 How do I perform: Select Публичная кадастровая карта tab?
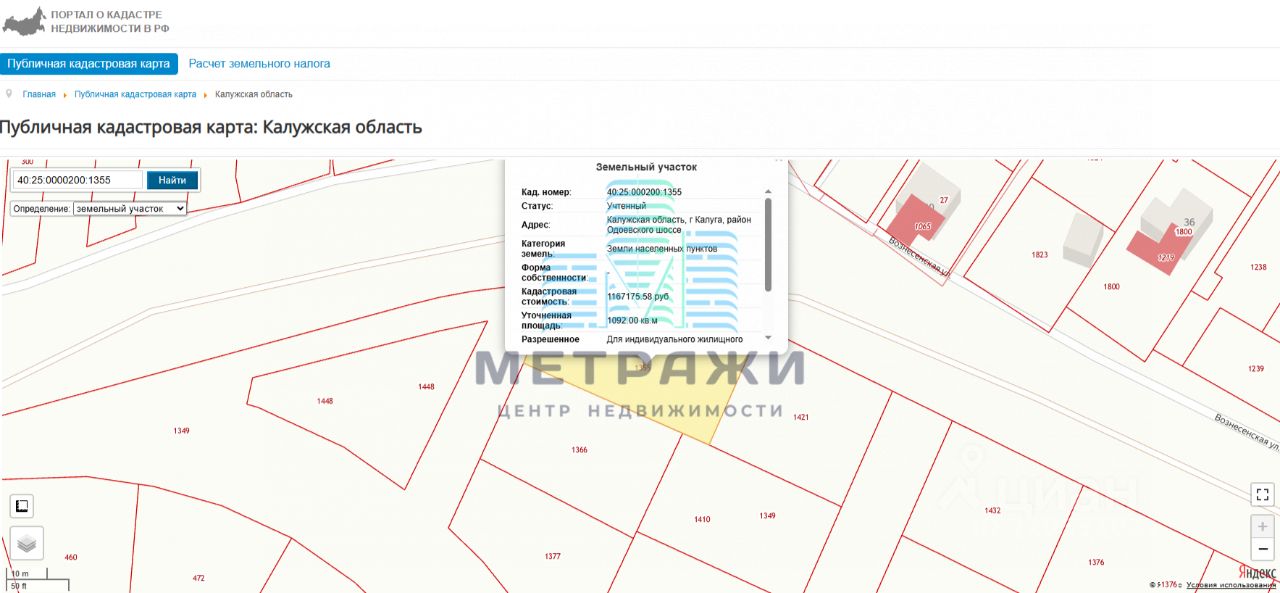tap(89, 64)
